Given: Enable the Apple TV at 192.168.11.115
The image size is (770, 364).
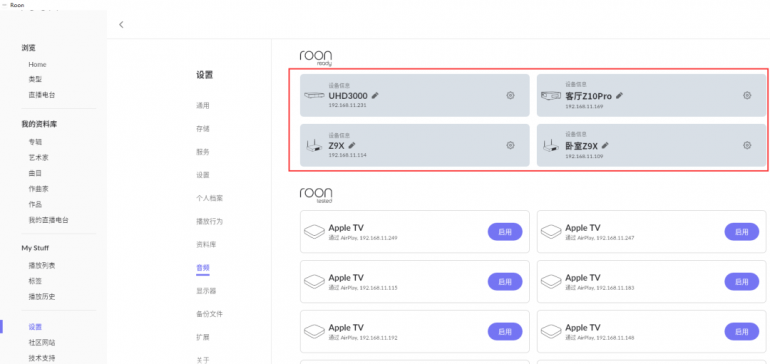Looking at the screenshot, I should click(x=505, y=281).
